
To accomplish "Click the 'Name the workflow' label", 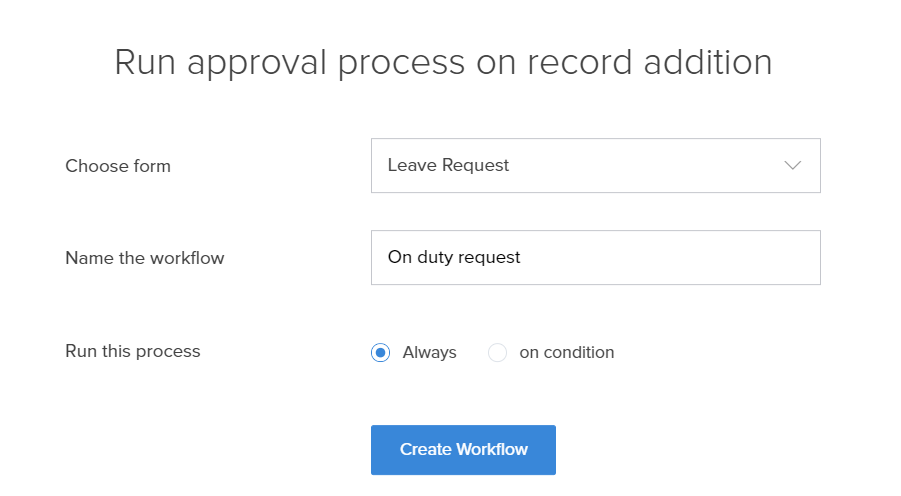I will pyautogui.click(x=145, y=258).
